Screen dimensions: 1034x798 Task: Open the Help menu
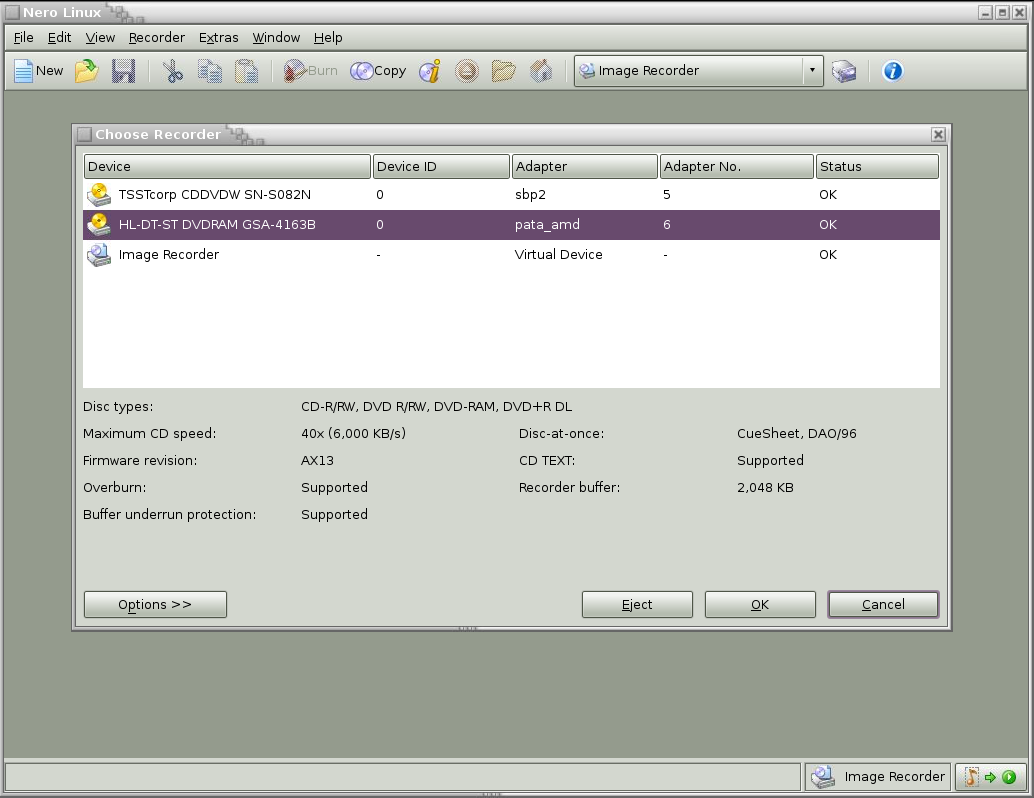click(328, 38)
